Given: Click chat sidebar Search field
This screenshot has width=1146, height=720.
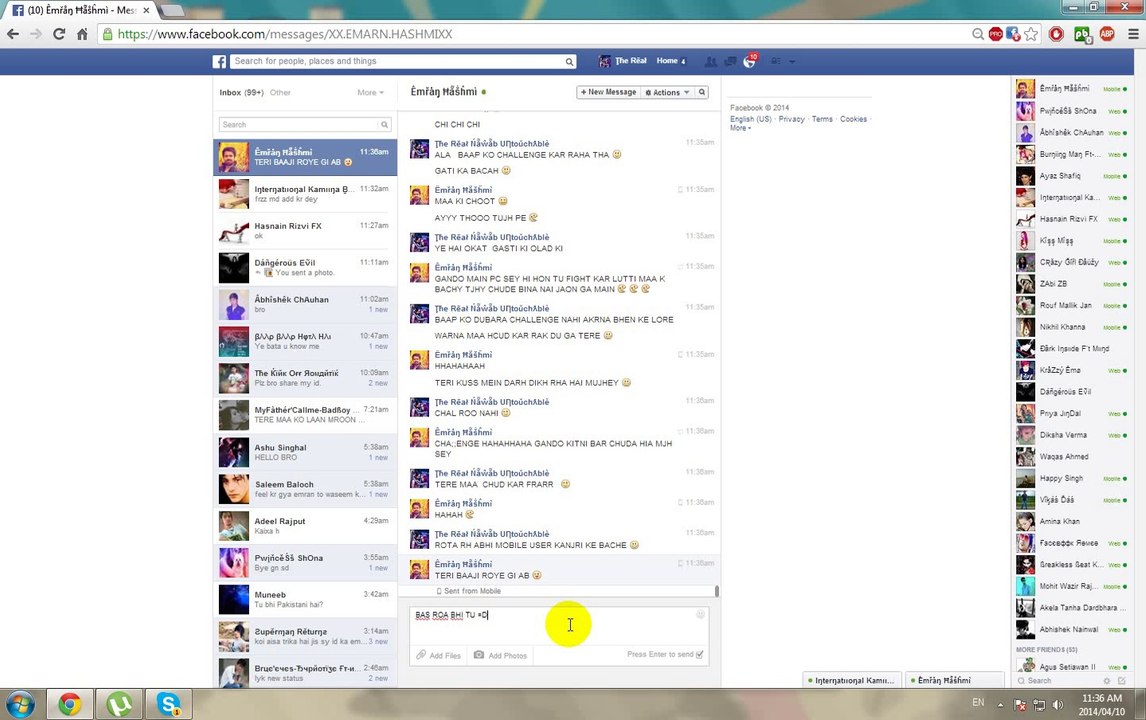Looking at the screenshot, I should tap(1056, 681).
